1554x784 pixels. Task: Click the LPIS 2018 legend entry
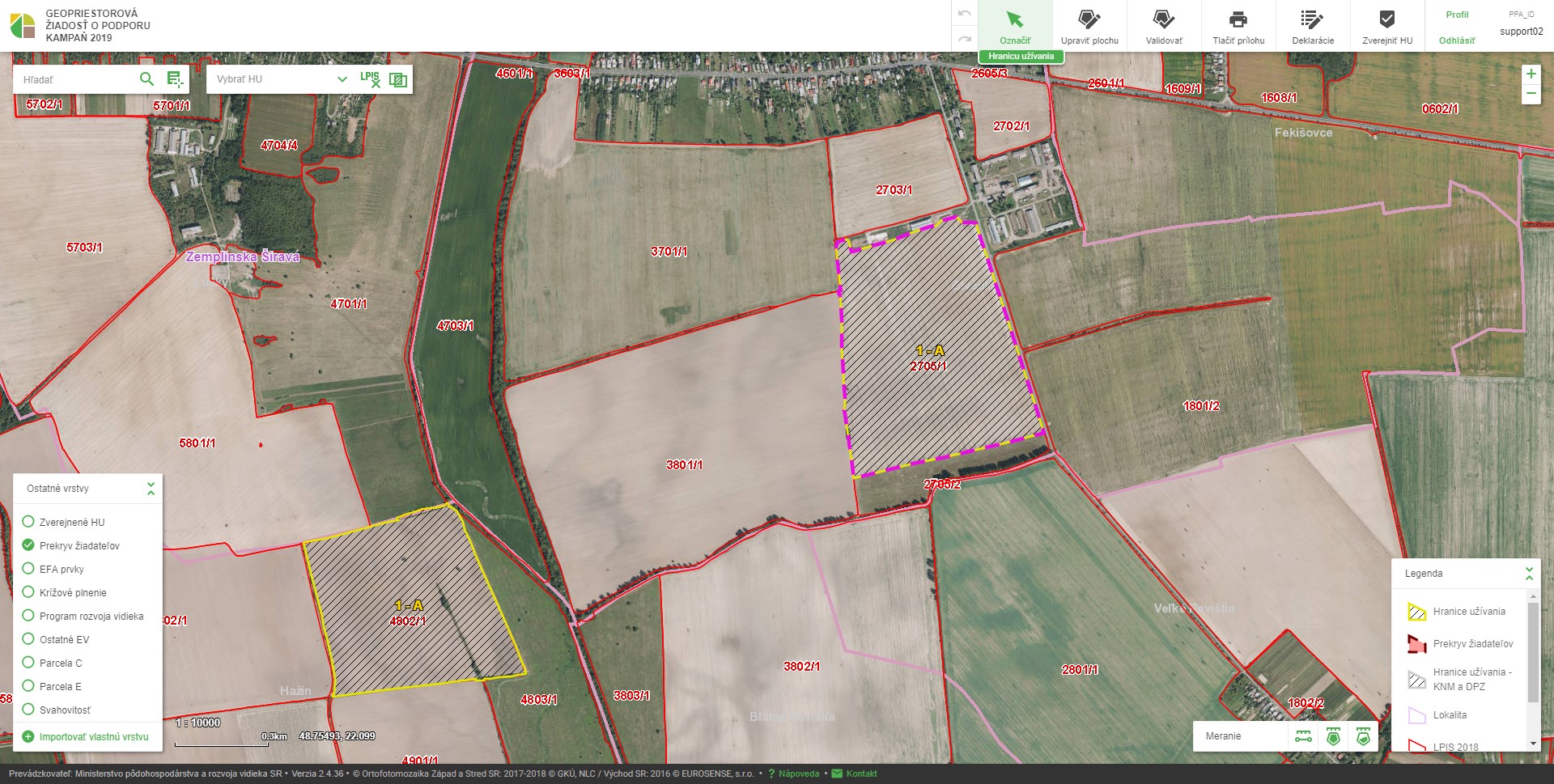(x=1455, y=747)
